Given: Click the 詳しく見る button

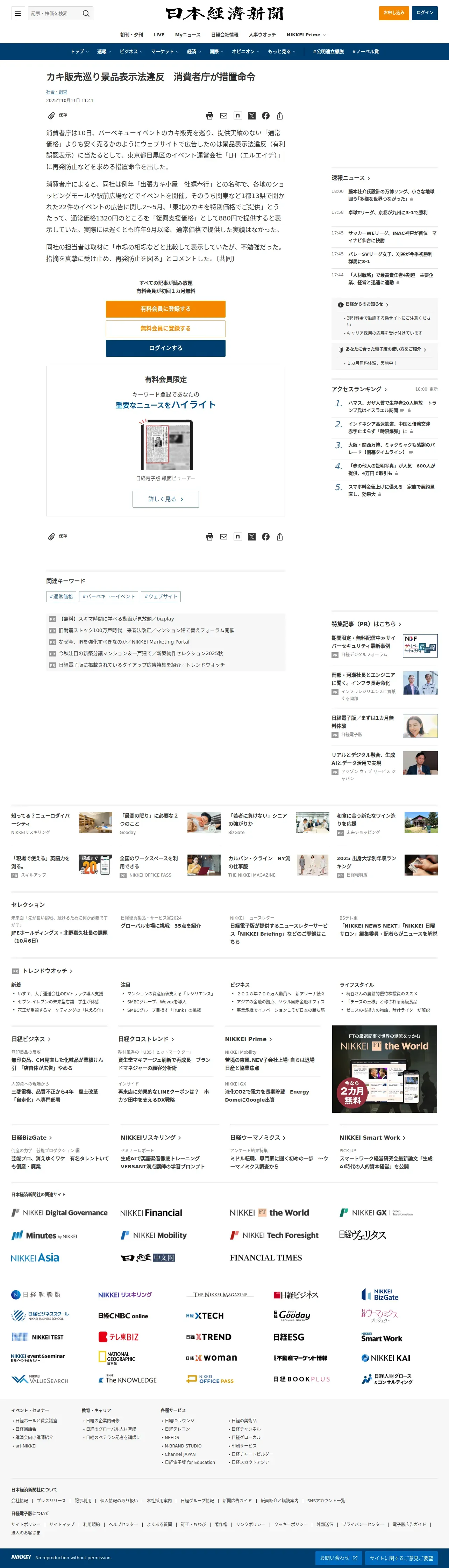Looking at the screenshot, I should [166, 499].
